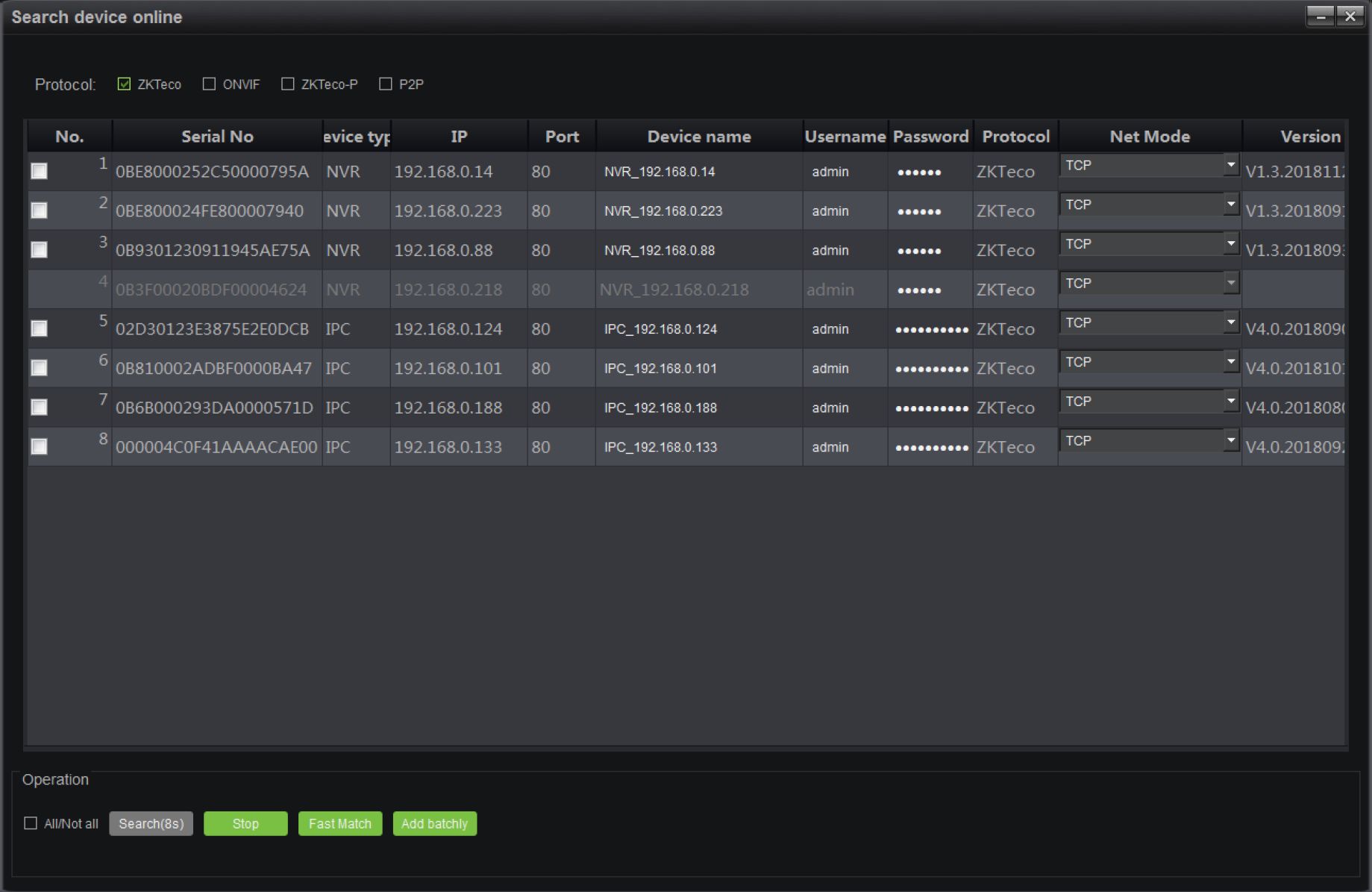Uncheck the ZKTeco protocol checkbox
This screenshot has width=1372, height=892.
[125, 84]
